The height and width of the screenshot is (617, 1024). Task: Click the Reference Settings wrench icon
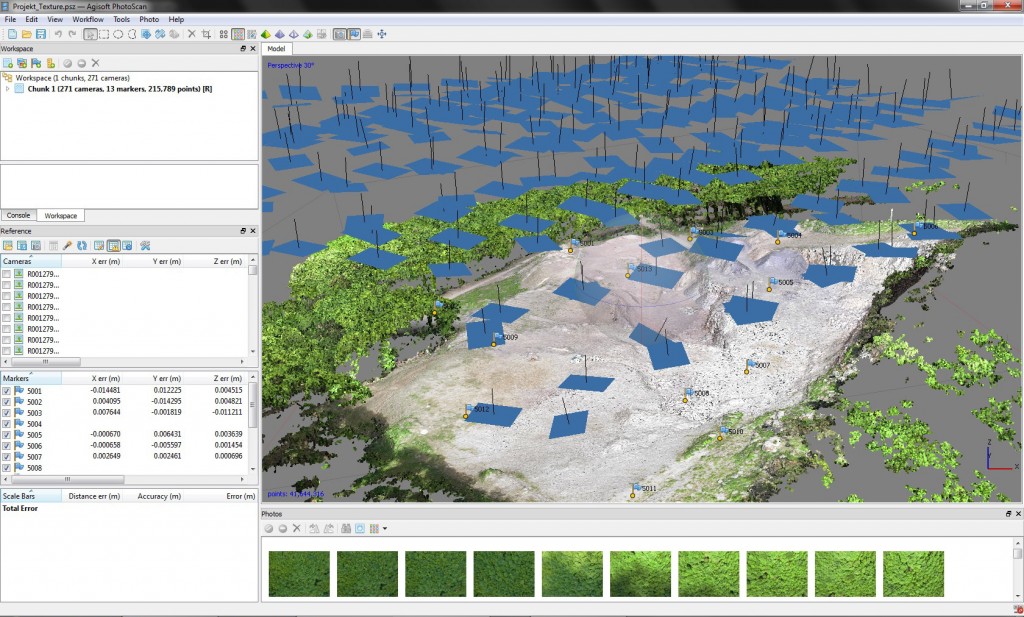pos(145,245)
